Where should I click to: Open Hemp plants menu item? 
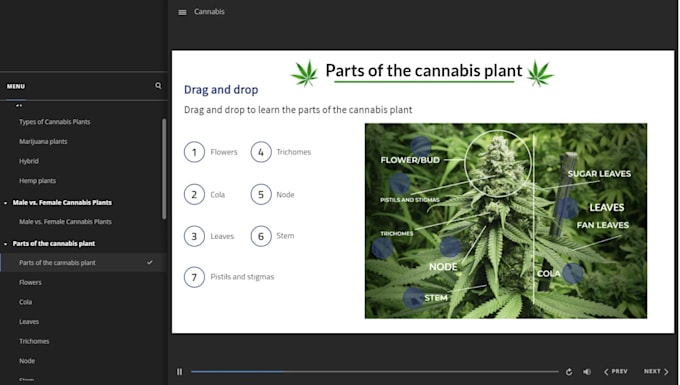click(x=37, y=180)
